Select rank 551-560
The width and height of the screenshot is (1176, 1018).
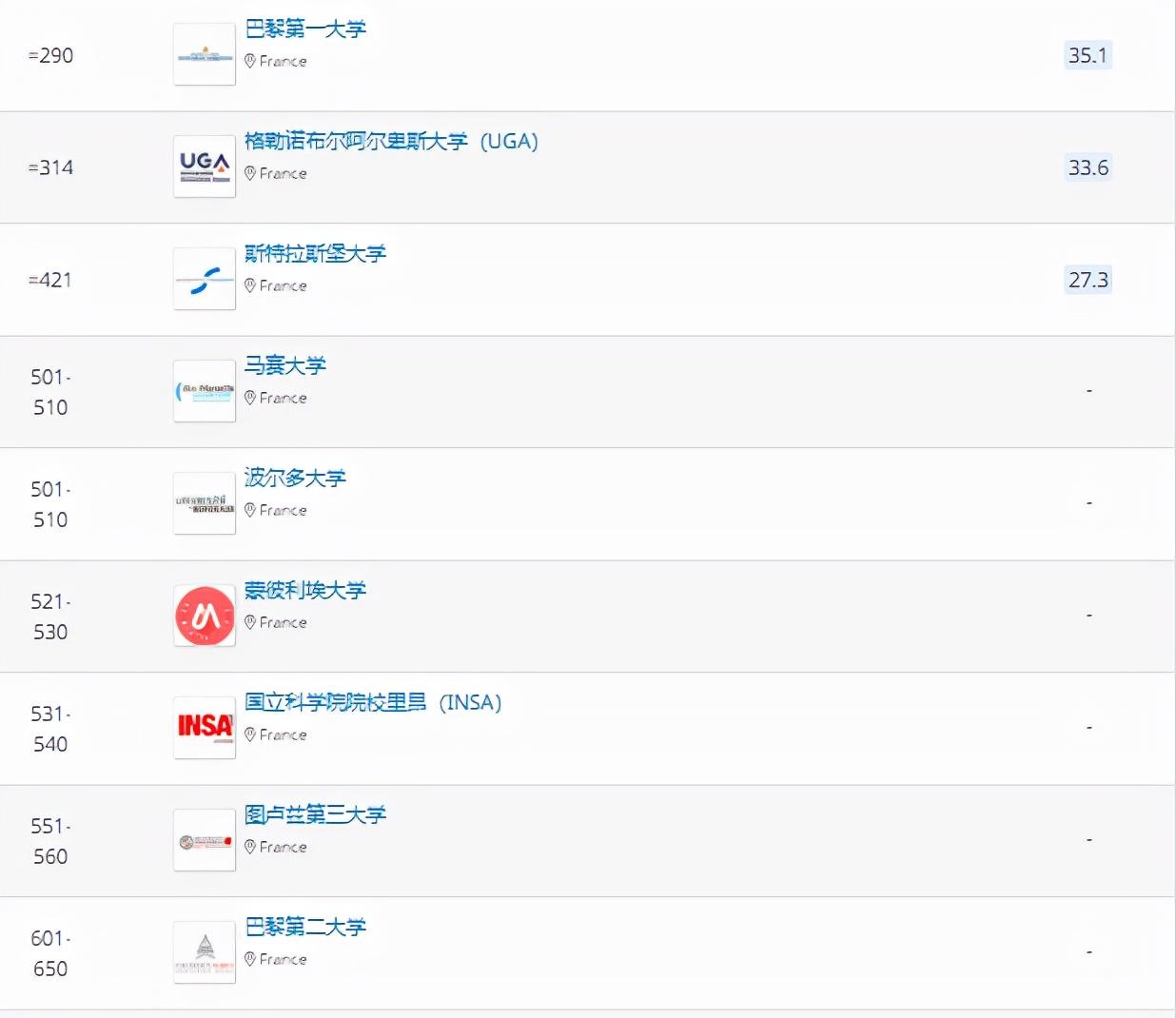[50, 841]
